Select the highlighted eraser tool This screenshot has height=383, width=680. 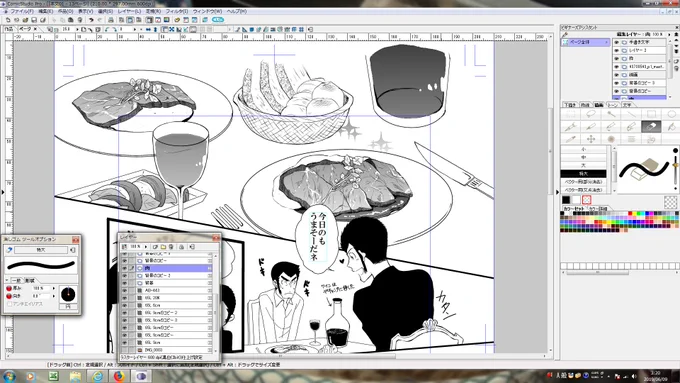click(651, 127)
